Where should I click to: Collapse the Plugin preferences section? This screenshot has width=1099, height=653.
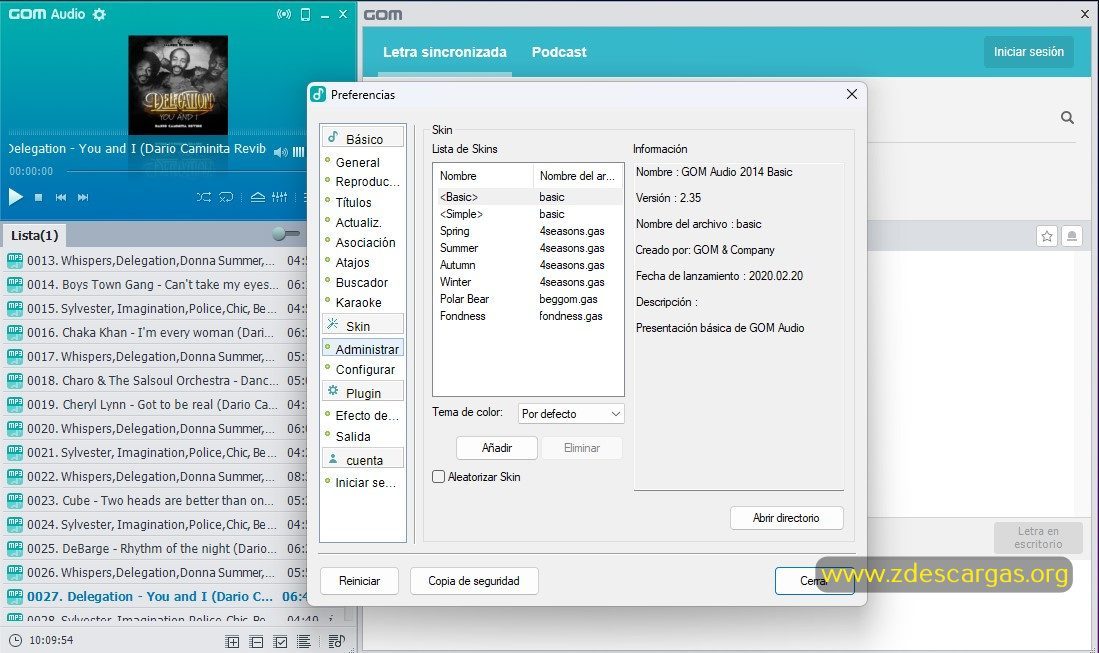pos(362,392)
